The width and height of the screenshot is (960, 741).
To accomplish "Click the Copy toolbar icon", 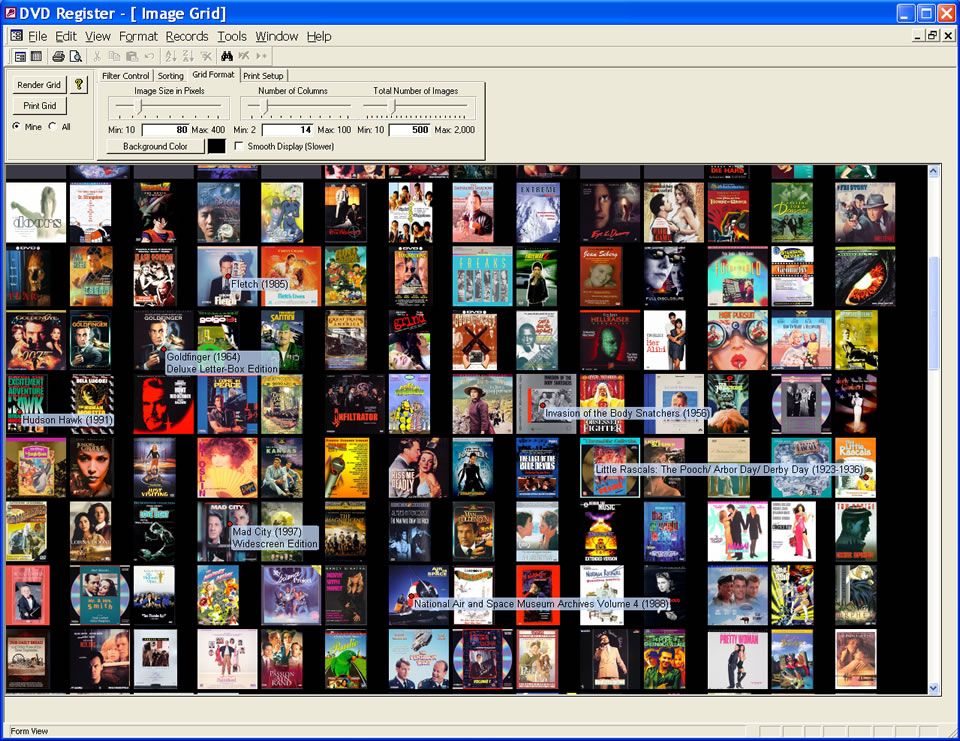I will 114,56.
